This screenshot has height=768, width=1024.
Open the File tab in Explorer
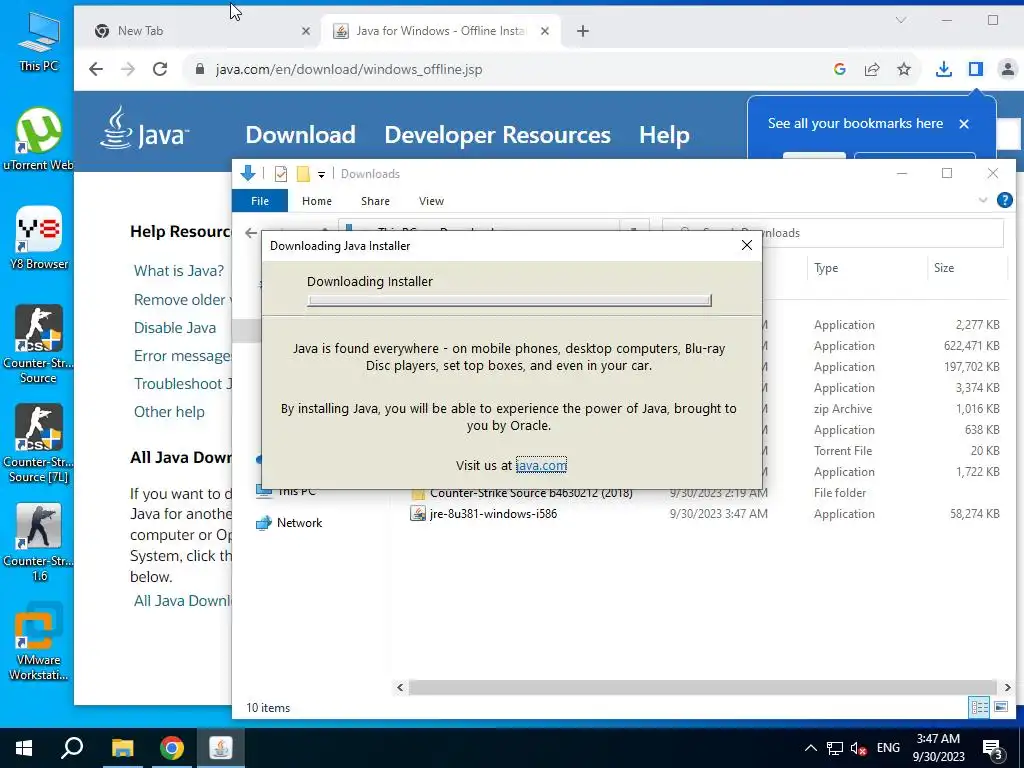260,201
